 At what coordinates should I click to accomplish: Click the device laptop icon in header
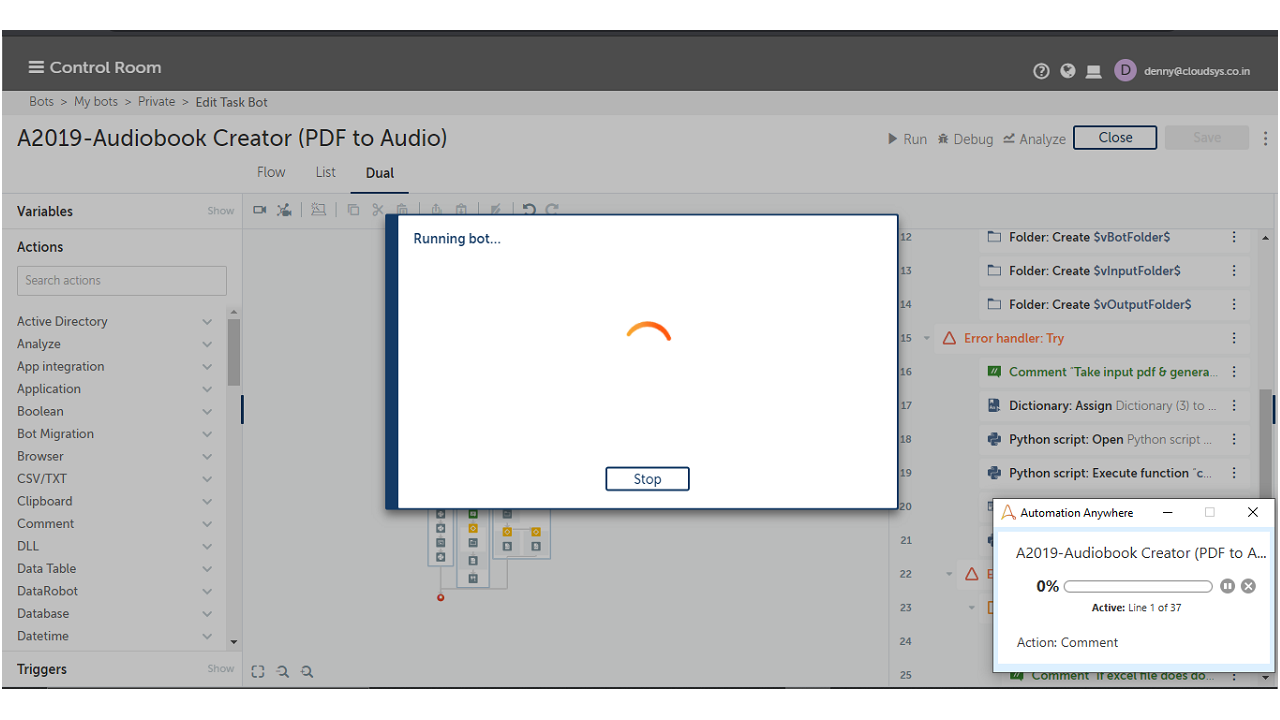[1093, 71]
